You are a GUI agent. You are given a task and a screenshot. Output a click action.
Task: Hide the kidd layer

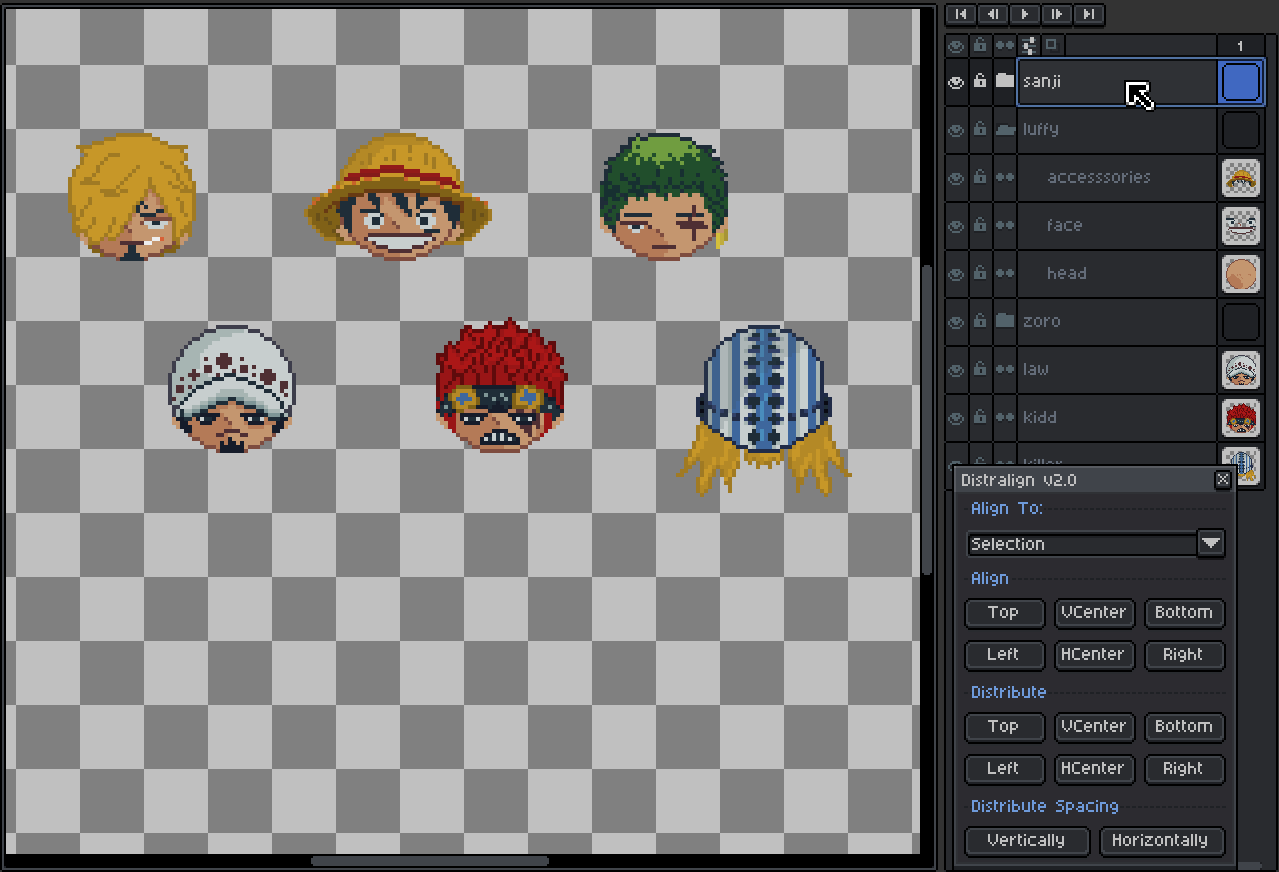click(x=956, y=417)
